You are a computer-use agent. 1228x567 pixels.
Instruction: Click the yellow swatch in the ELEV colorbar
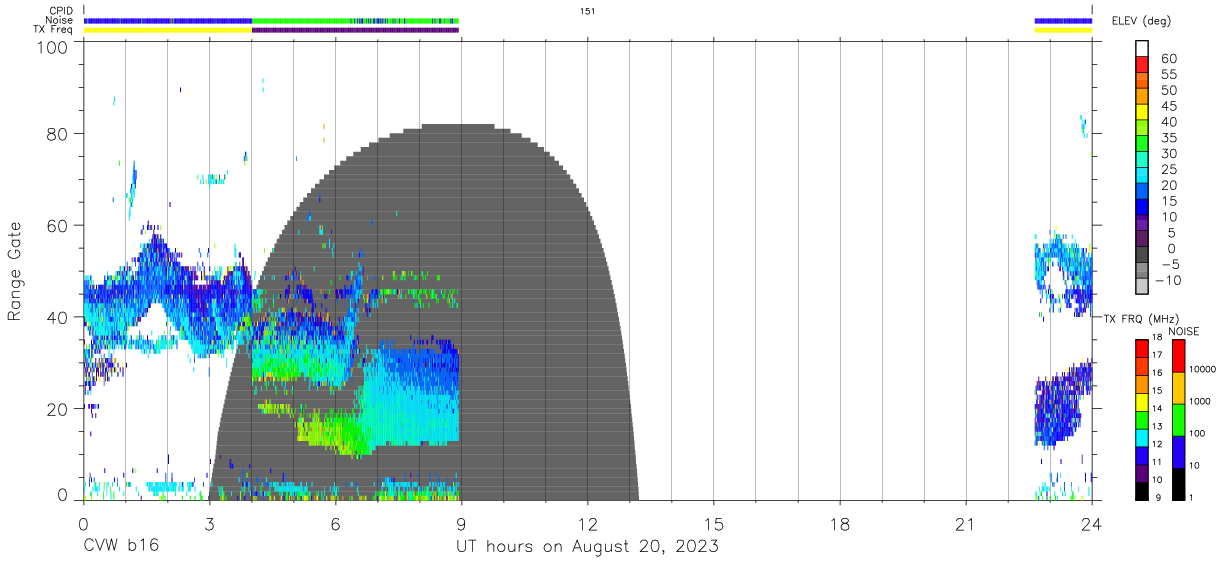tap(1143, 113)
